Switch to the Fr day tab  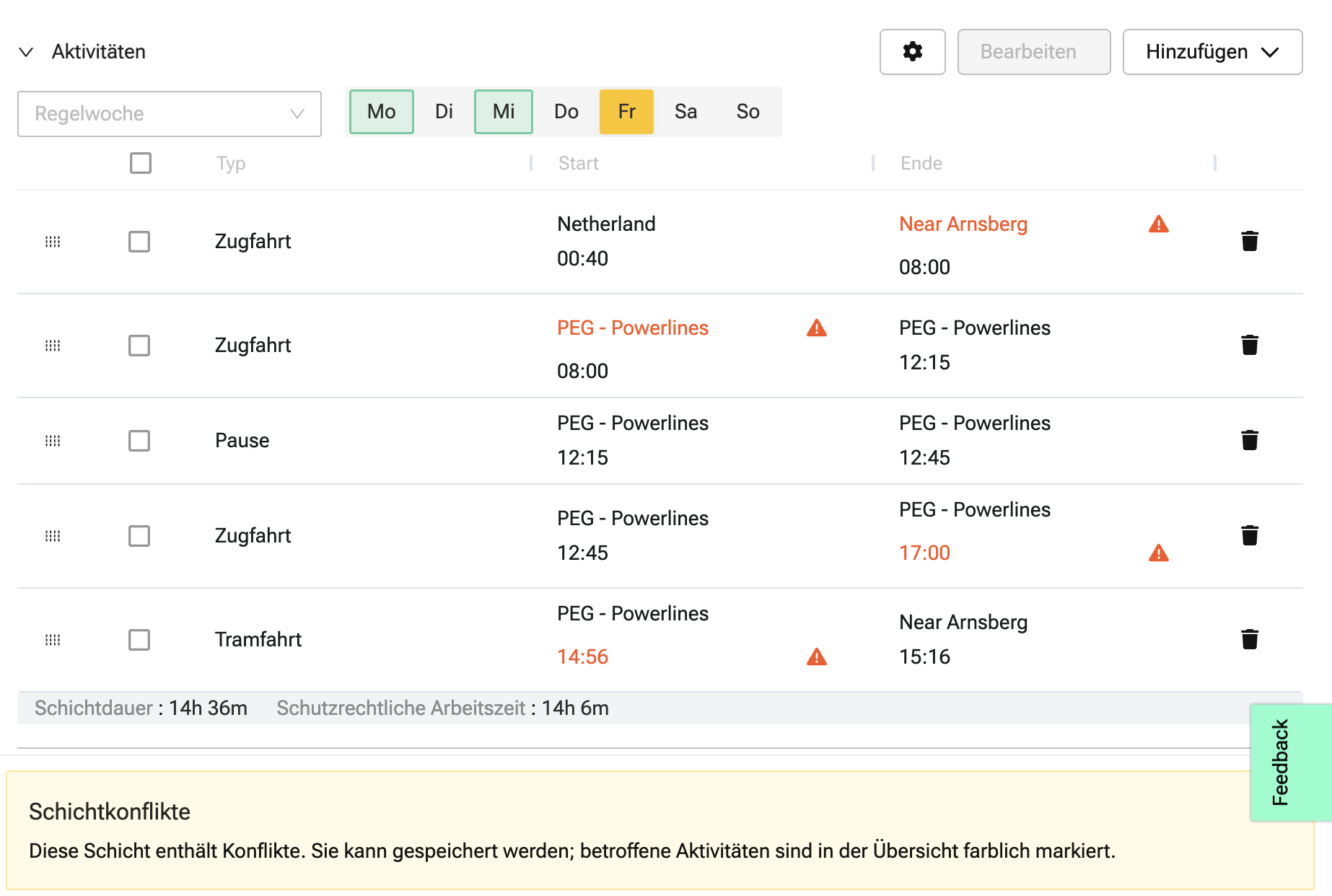tap(626, 112)
